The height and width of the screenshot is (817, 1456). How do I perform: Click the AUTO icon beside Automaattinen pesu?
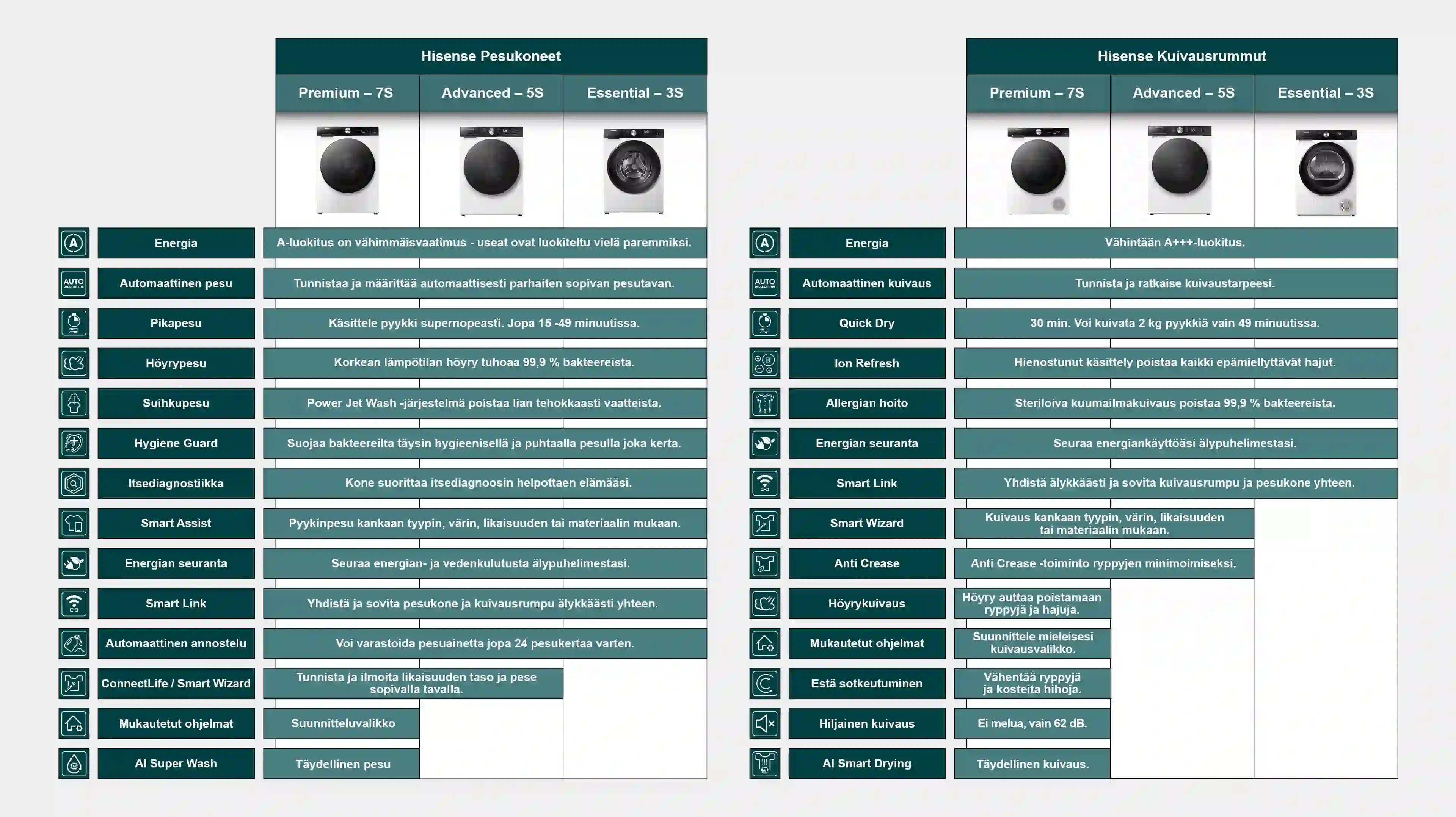click(x=74, y=283)
